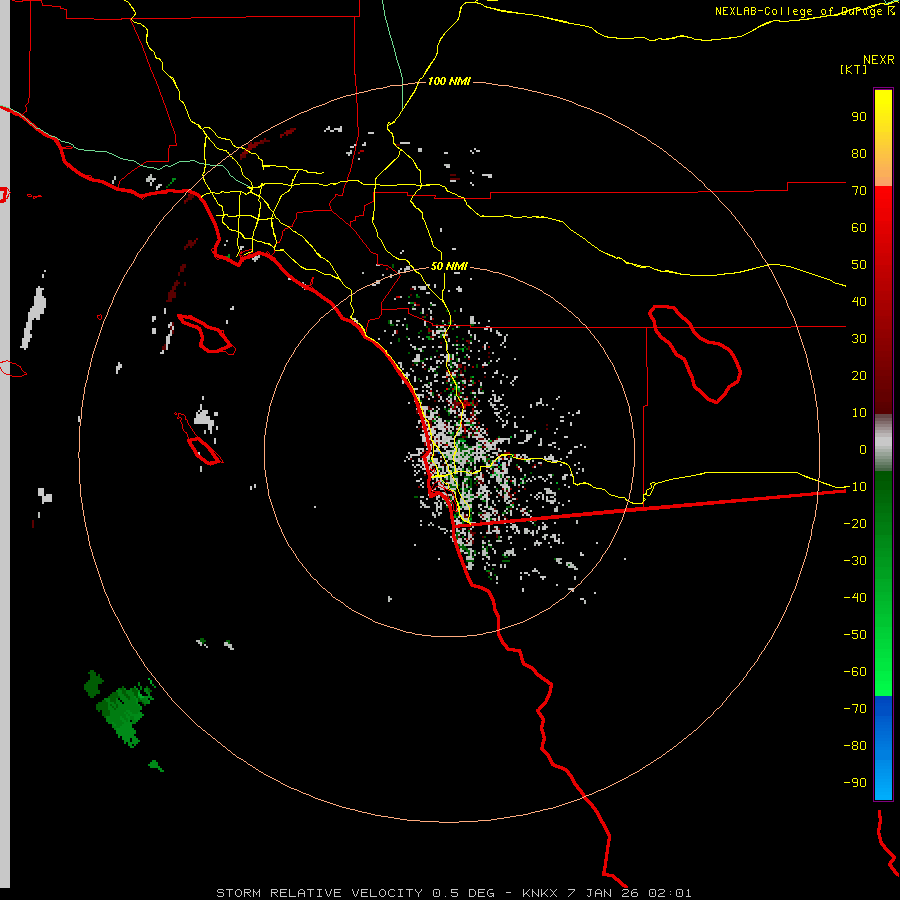
Task: Select the 80 value on the velocity scale
Action: pyautogui.click(x=859, y=154)
